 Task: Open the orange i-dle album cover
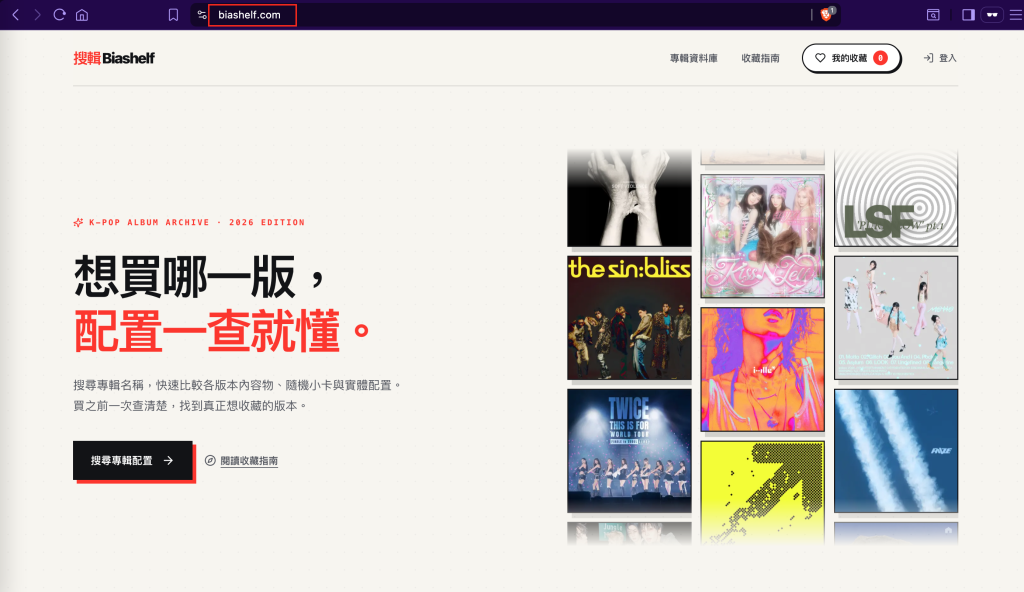pyautogui.click(x=762, y=369)
